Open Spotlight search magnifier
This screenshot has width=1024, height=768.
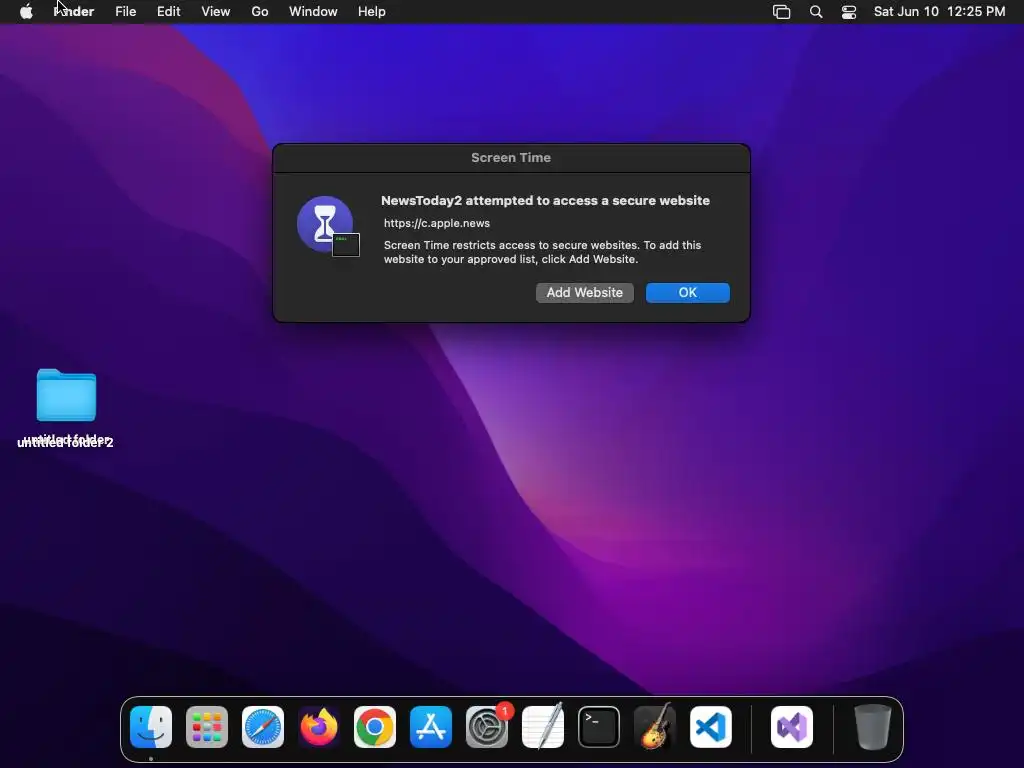816,12
